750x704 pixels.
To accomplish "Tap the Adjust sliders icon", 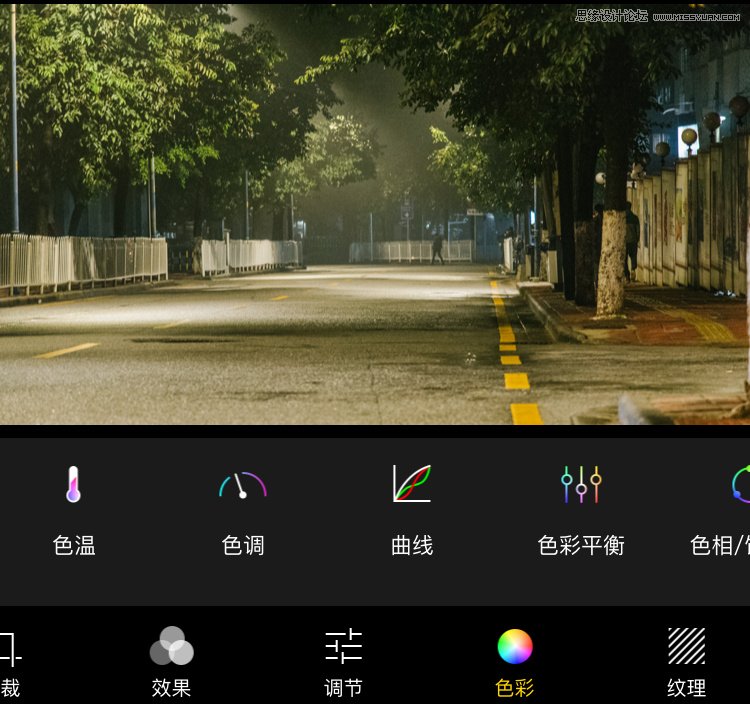I will click(343, 646).
